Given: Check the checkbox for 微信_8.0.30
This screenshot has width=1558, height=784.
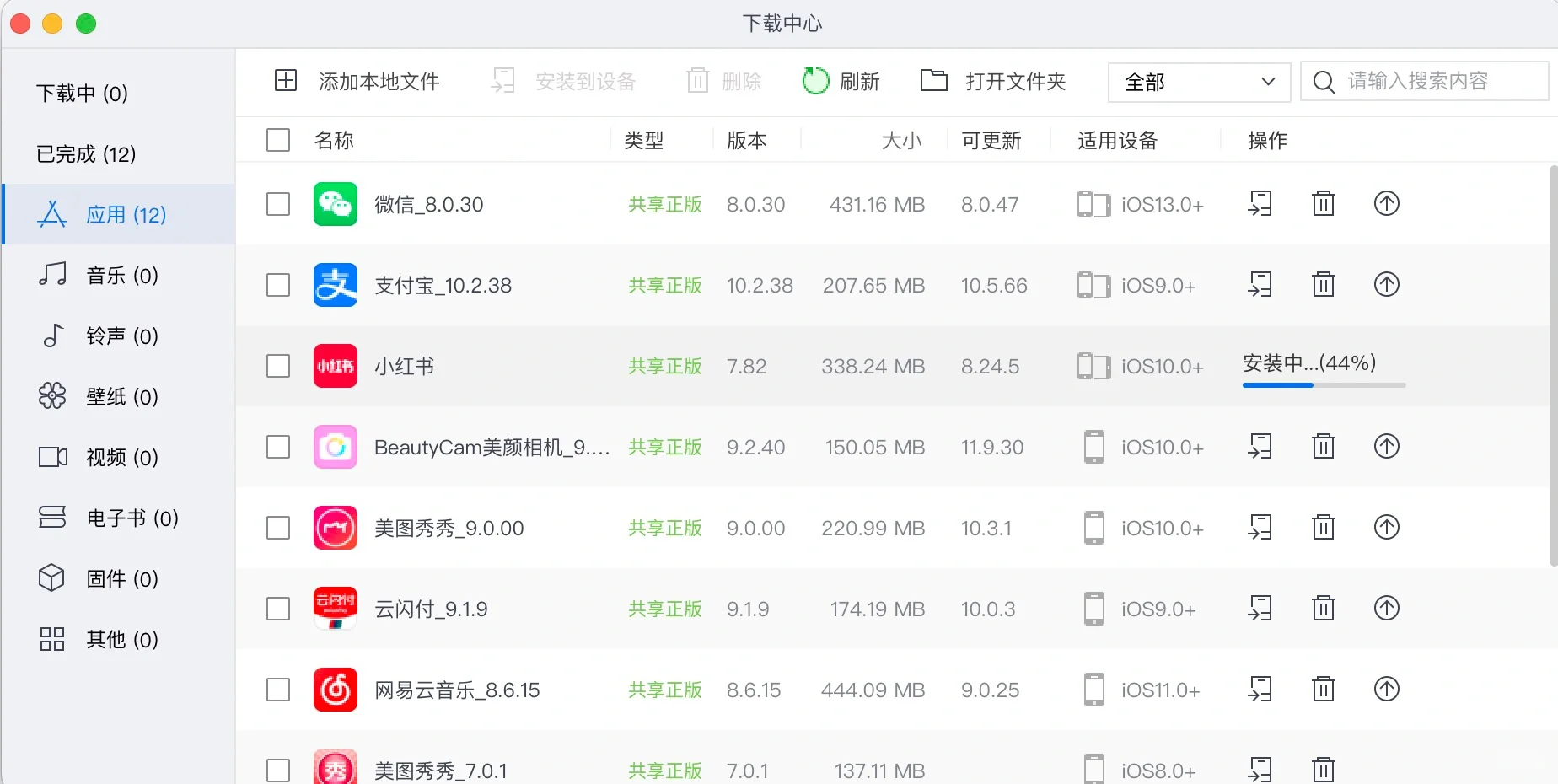Looking at the screenshot, I should (x=277, y=203).
